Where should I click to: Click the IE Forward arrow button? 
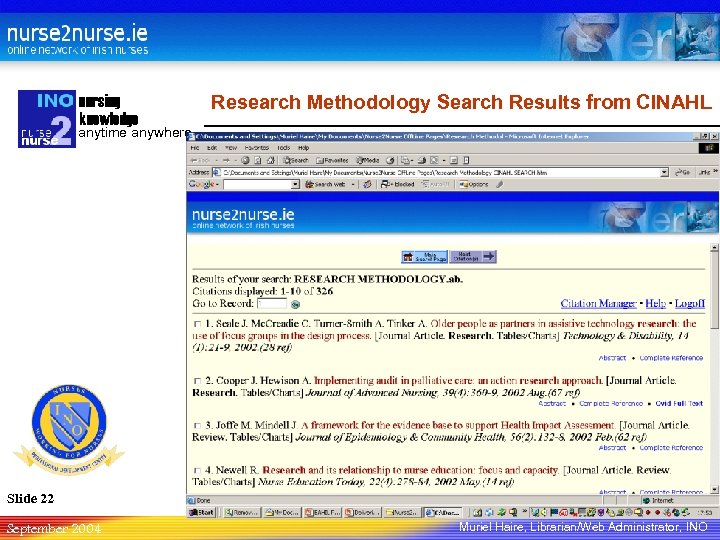coord(226,160)
